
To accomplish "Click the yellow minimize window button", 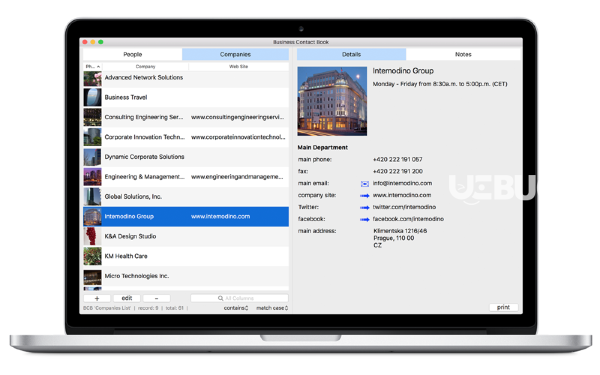I will pos(93,42).
